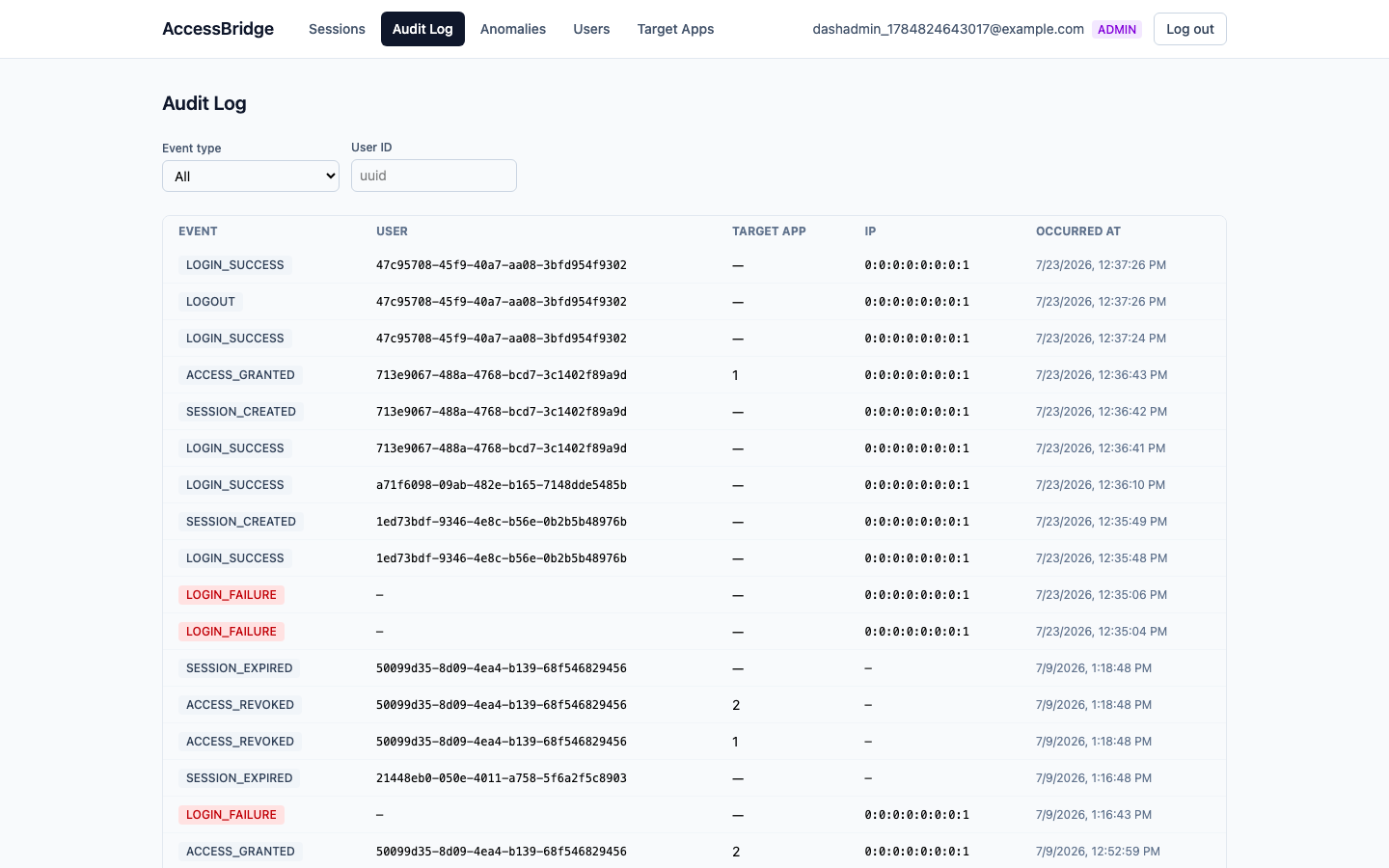Open the Event type dropdown
Viewport: 1389px width, 868px height.
point(251,176)
